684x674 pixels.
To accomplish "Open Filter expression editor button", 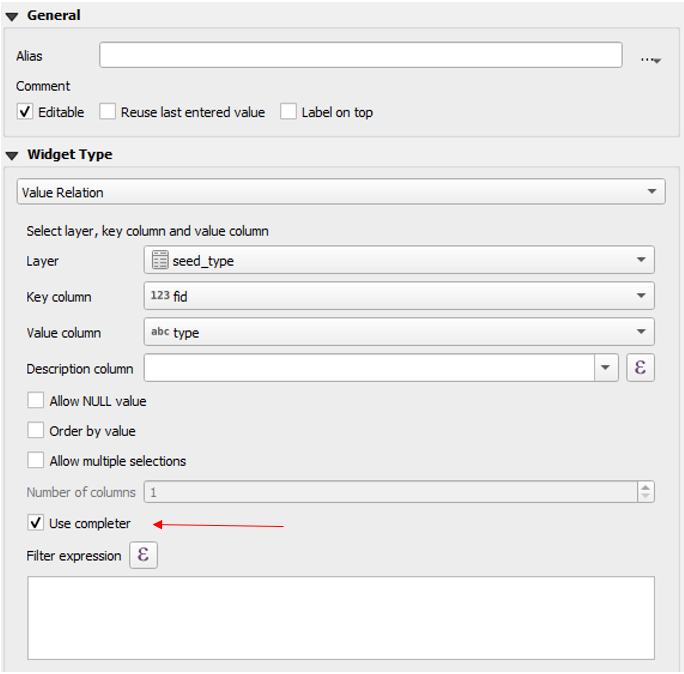I will pos(143,555).
